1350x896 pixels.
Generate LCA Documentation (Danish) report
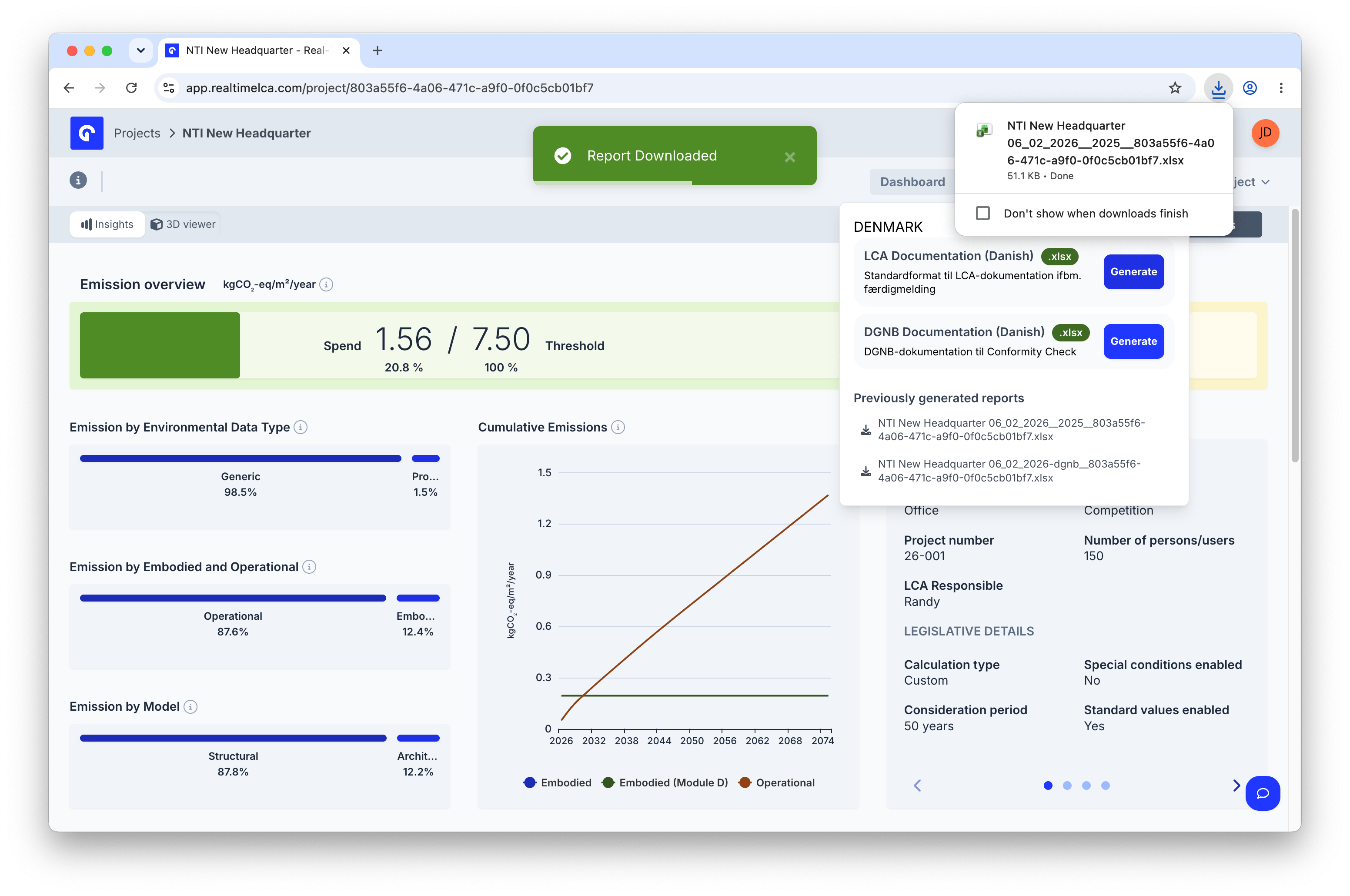pyautogui.click(x=1133, y=272)
